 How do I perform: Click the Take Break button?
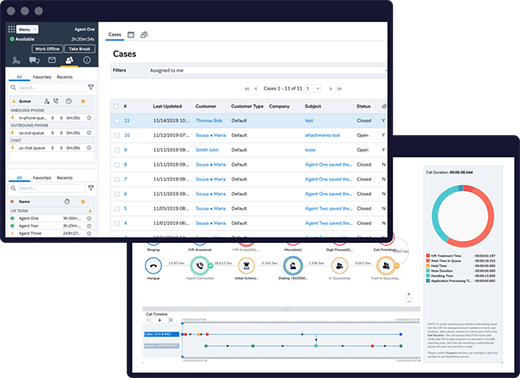[80, 49]
